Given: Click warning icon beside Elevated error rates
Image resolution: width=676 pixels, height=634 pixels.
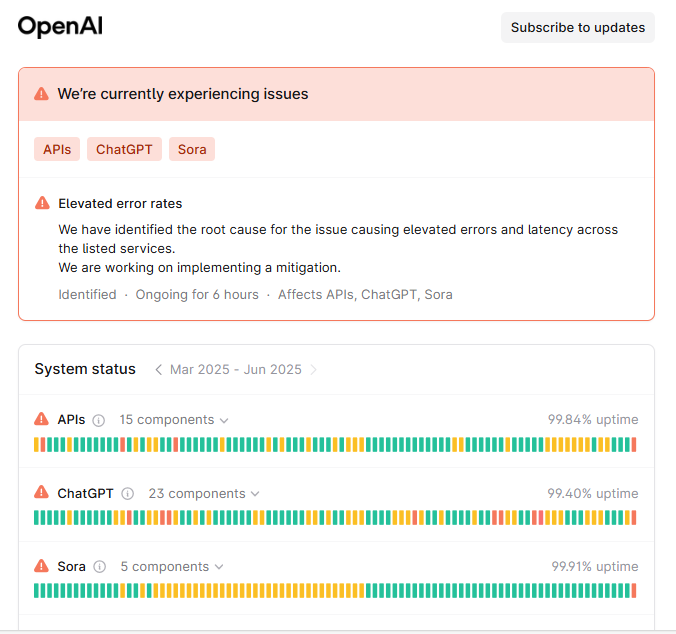Looking at the screenshot, I should click(x=42, y=203).
